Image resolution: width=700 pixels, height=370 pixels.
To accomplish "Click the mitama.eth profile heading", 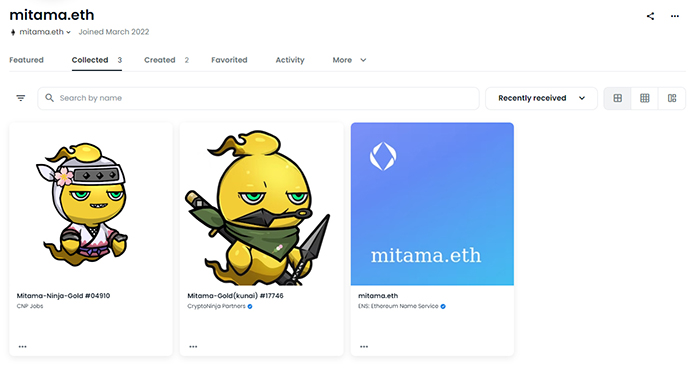I will pyautogui.click(x=52, y=15).
